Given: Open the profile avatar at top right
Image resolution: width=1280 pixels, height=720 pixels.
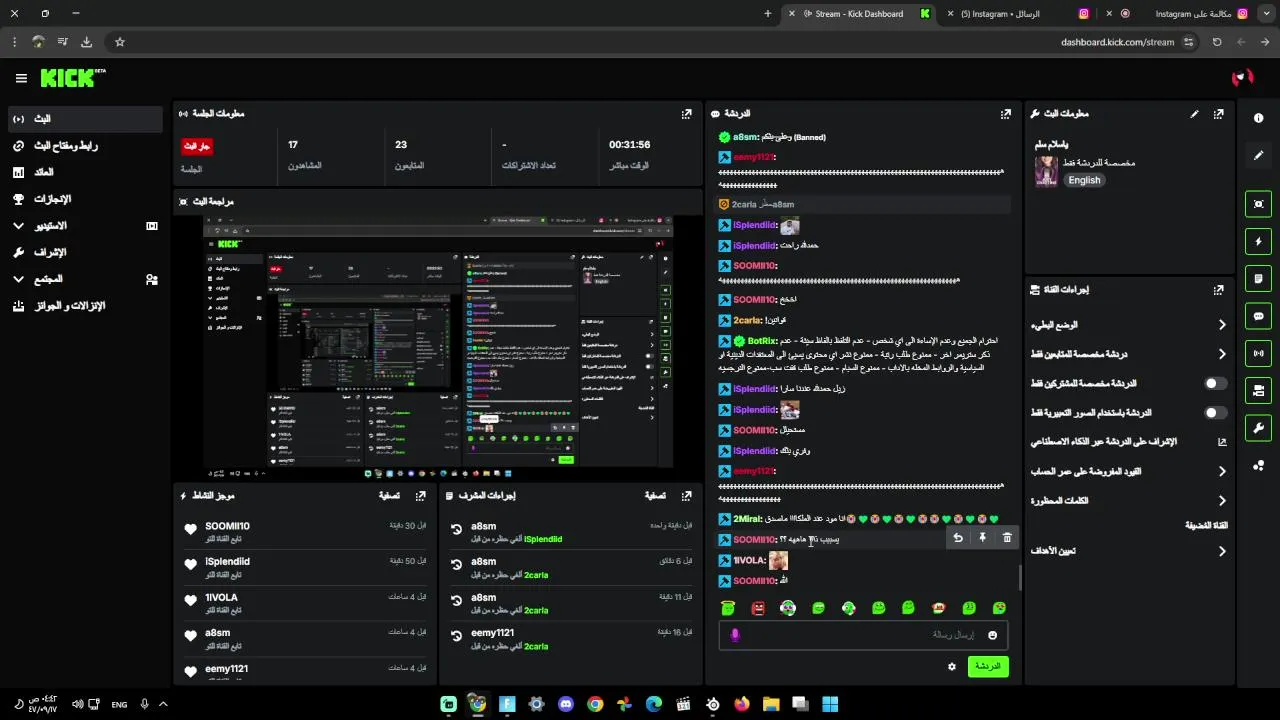Looking at the screenshot, I should [x=1243, y=78].
